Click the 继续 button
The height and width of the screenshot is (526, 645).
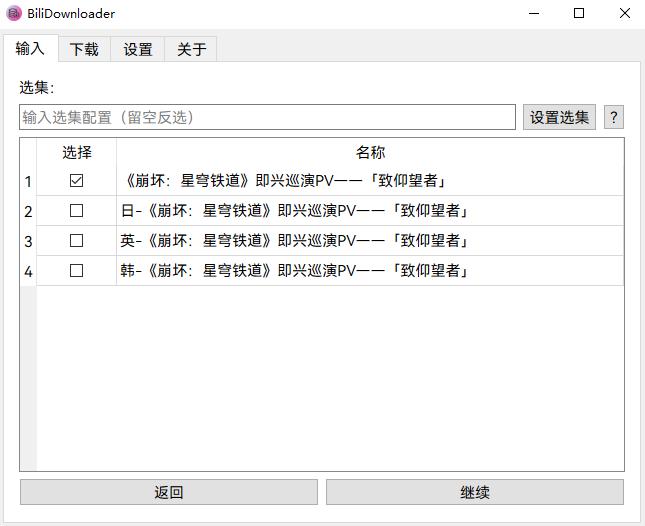click(x=475, y=492)
